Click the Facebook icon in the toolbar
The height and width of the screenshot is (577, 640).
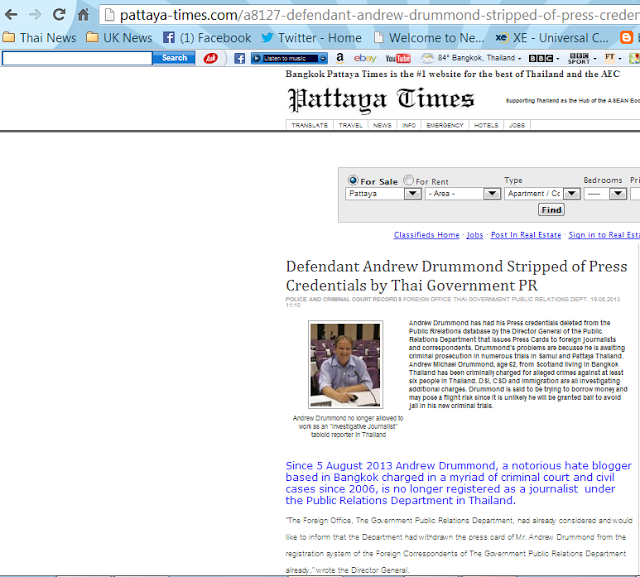(240, 58)
